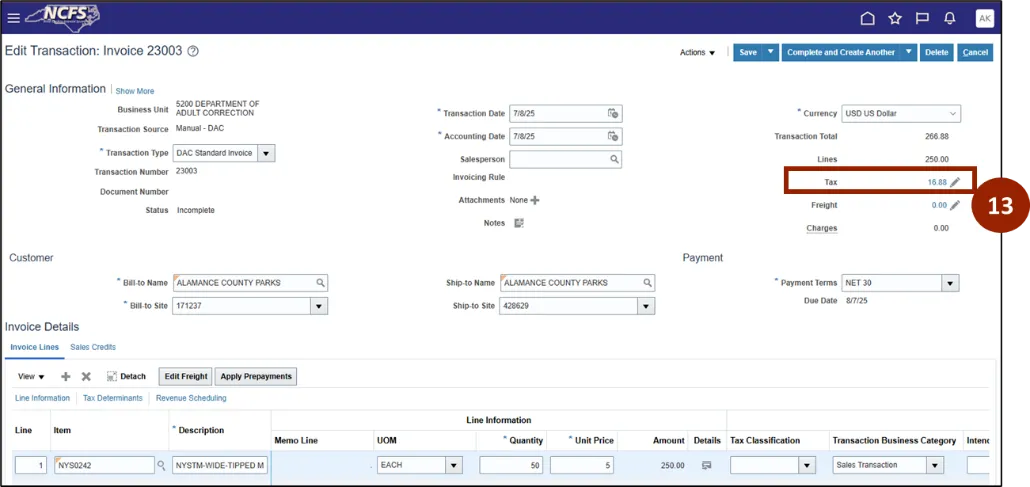Delete row with X icon
The image size is (1030, 487).
[86, 377]
